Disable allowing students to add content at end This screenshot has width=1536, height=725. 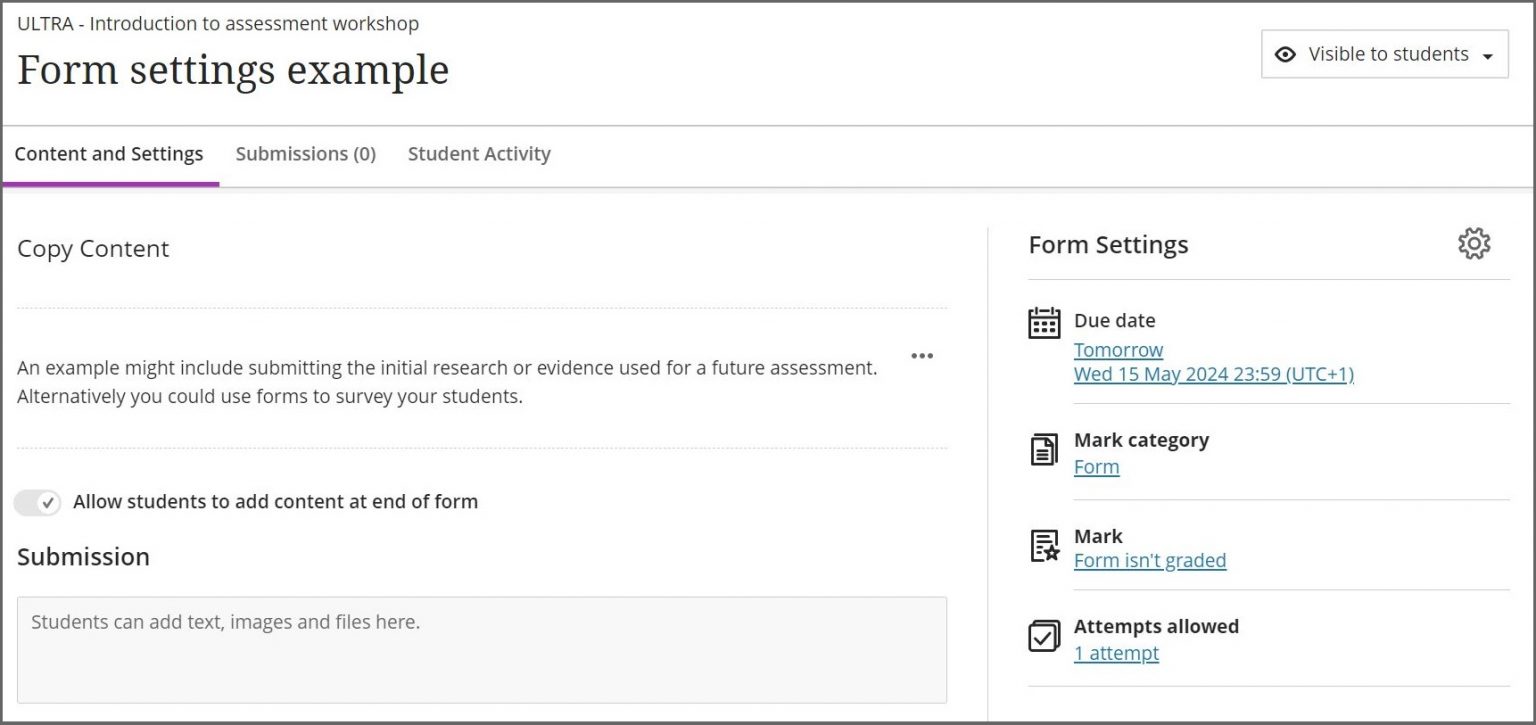pyautogui.click(x=37, y=502)
